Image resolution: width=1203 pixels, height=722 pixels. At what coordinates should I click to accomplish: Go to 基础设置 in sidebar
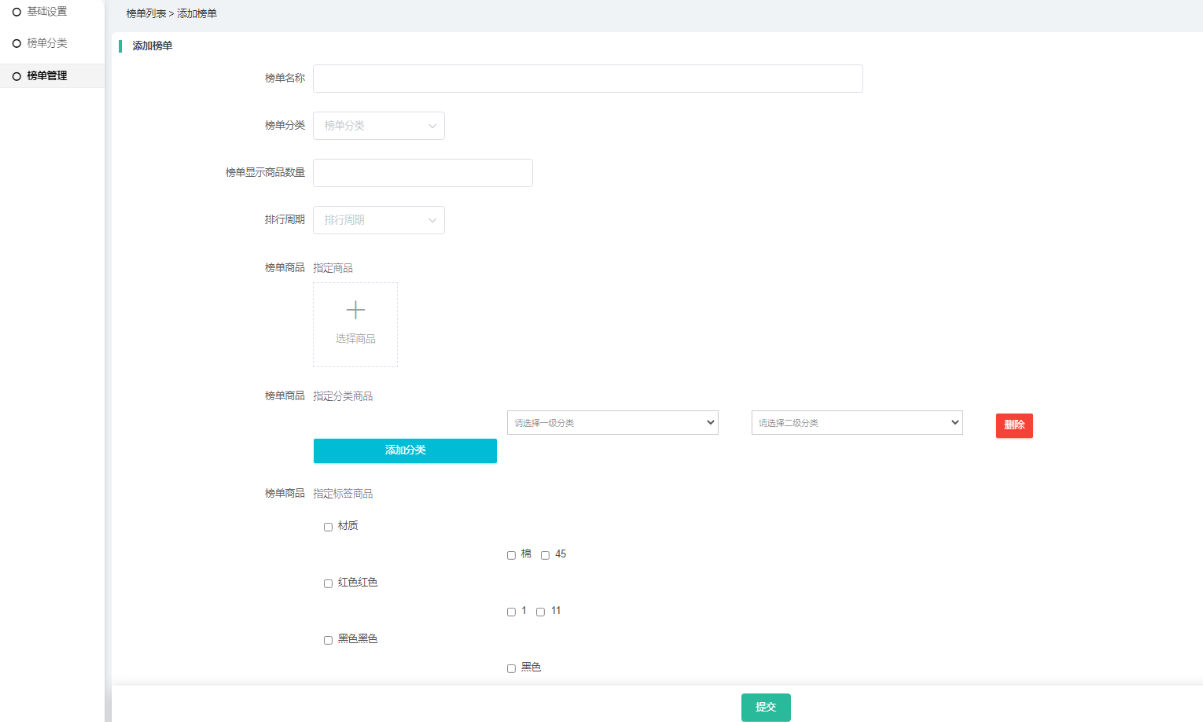point(47,12)
